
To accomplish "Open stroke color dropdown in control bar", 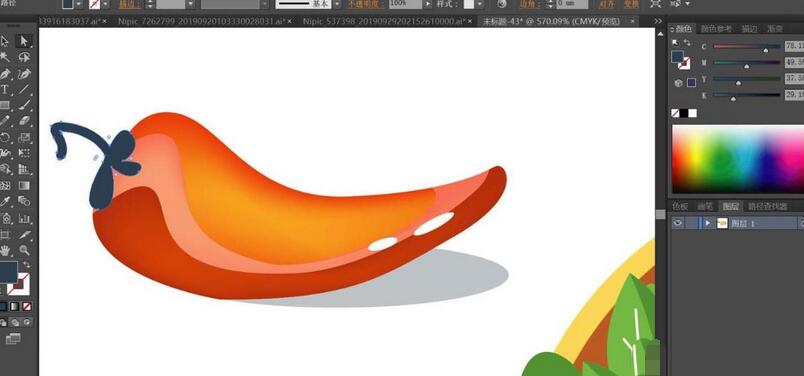I will tap(105, 4).
